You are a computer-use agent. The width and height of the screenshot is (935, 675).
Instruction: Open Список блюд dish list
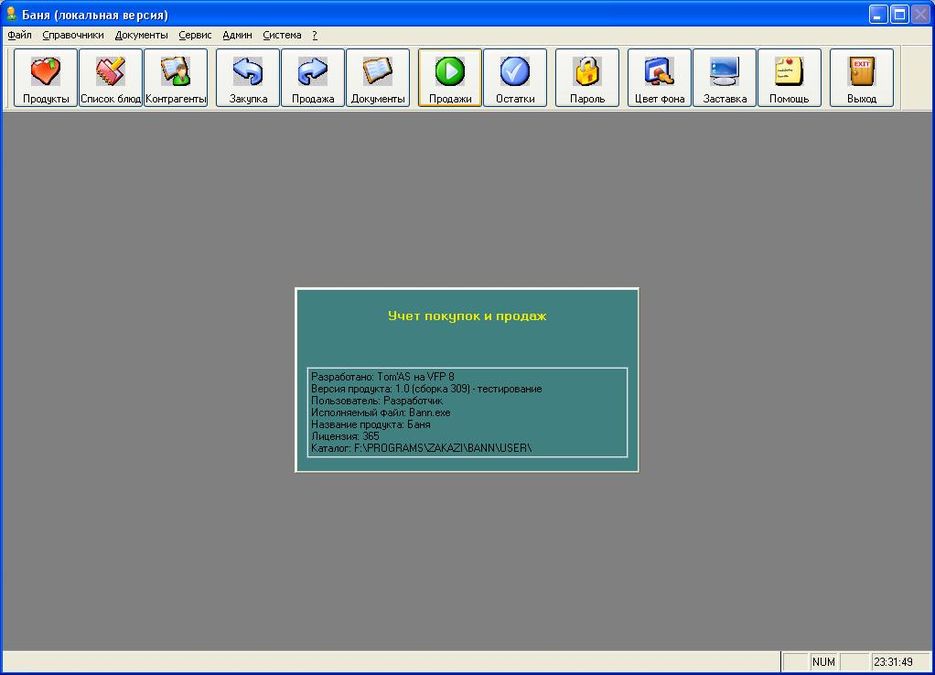coord(111,78)
